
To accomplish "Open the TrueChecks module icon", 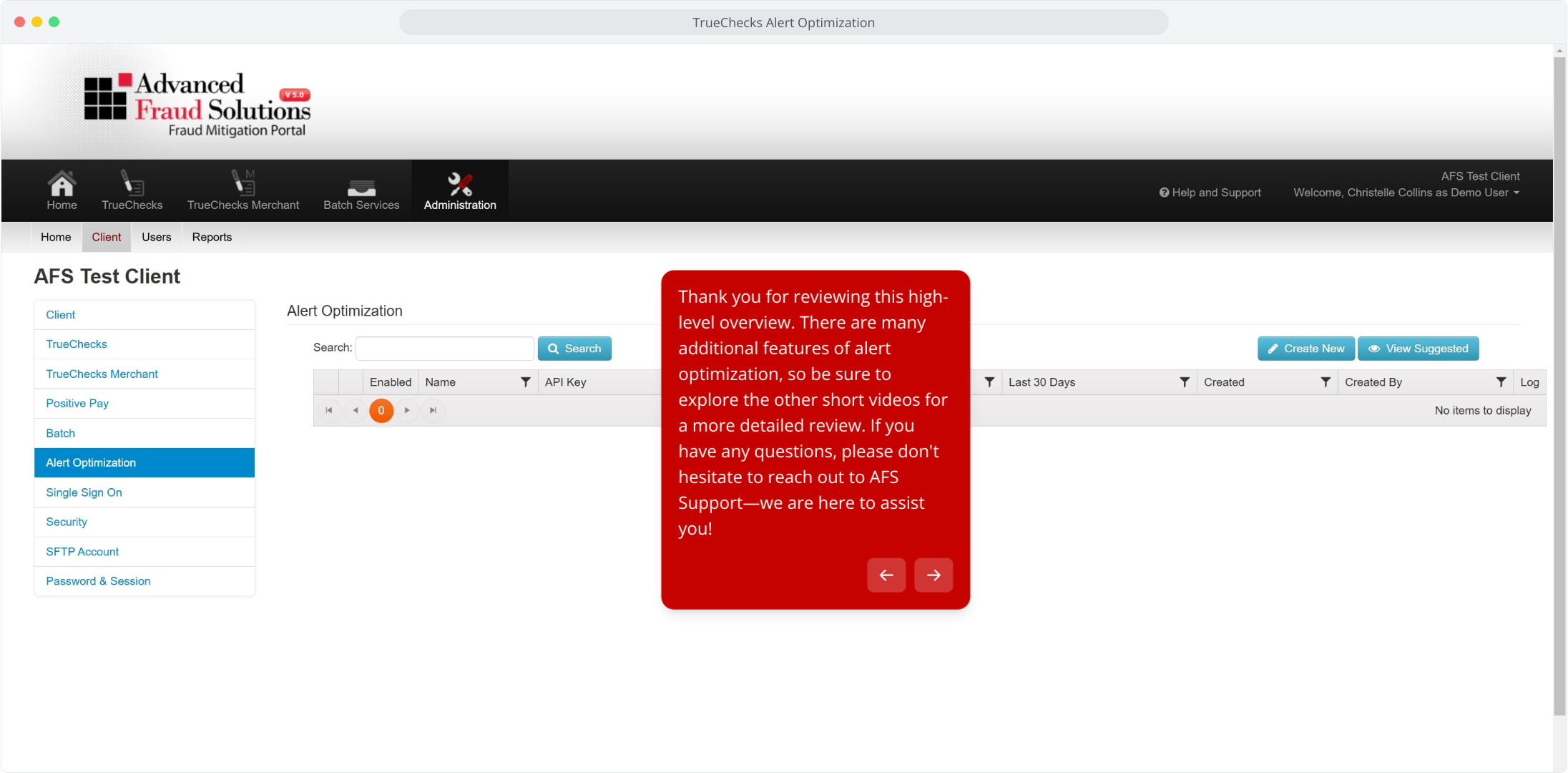I will pos(132,190).
